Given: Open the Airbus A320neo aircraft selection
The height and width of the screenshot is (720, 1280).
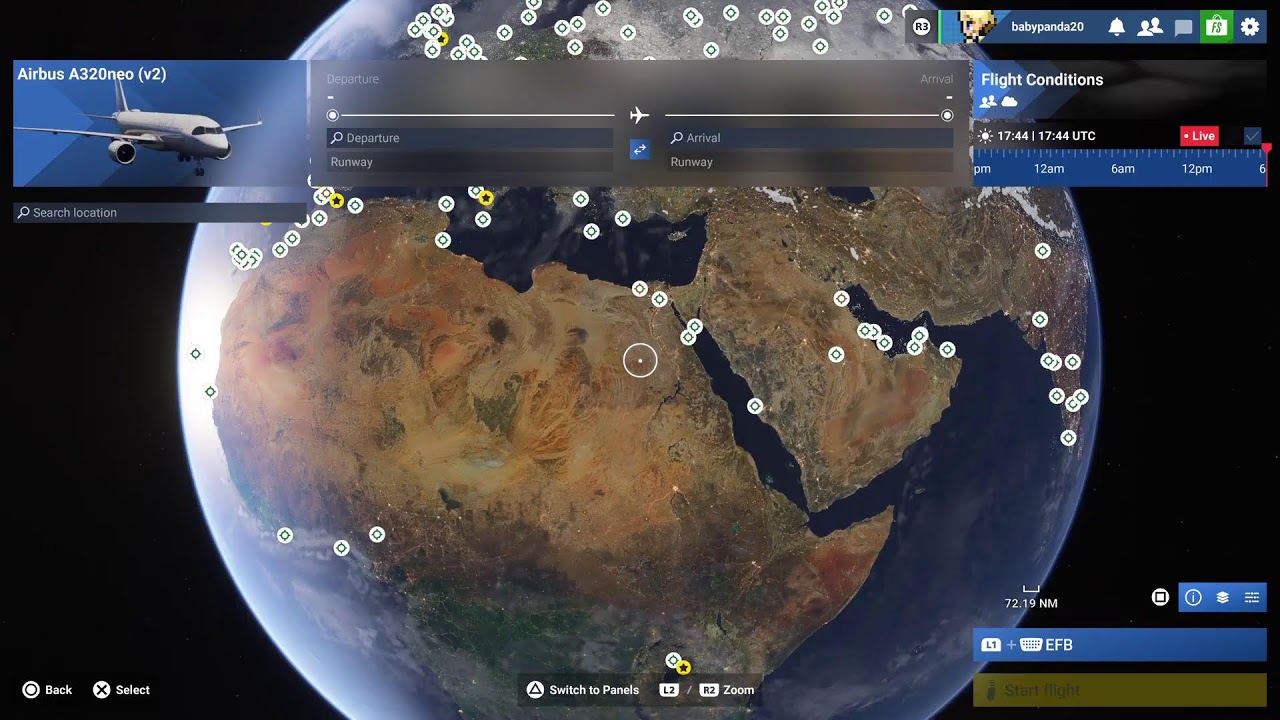Looking at the screenshot, I should [160, 123].
